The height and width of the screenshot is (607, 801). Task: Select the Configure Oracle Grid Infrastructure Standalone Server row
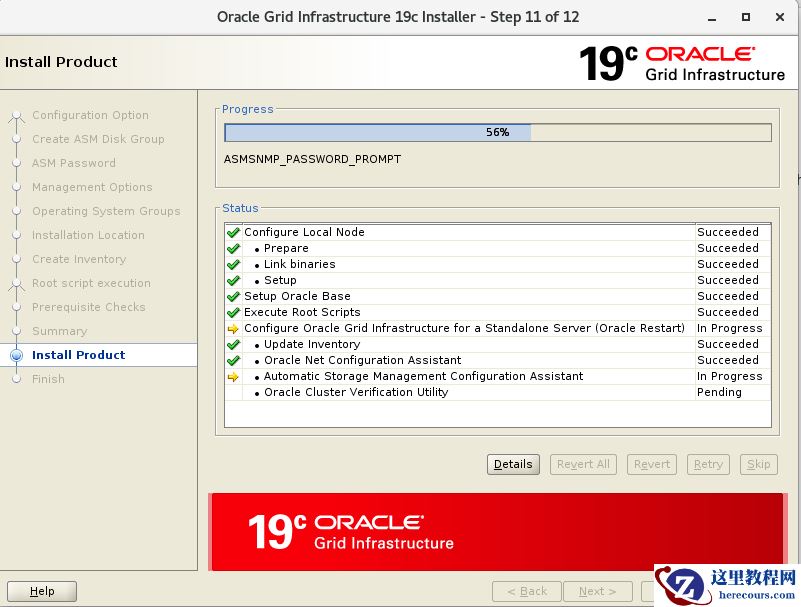498,328
